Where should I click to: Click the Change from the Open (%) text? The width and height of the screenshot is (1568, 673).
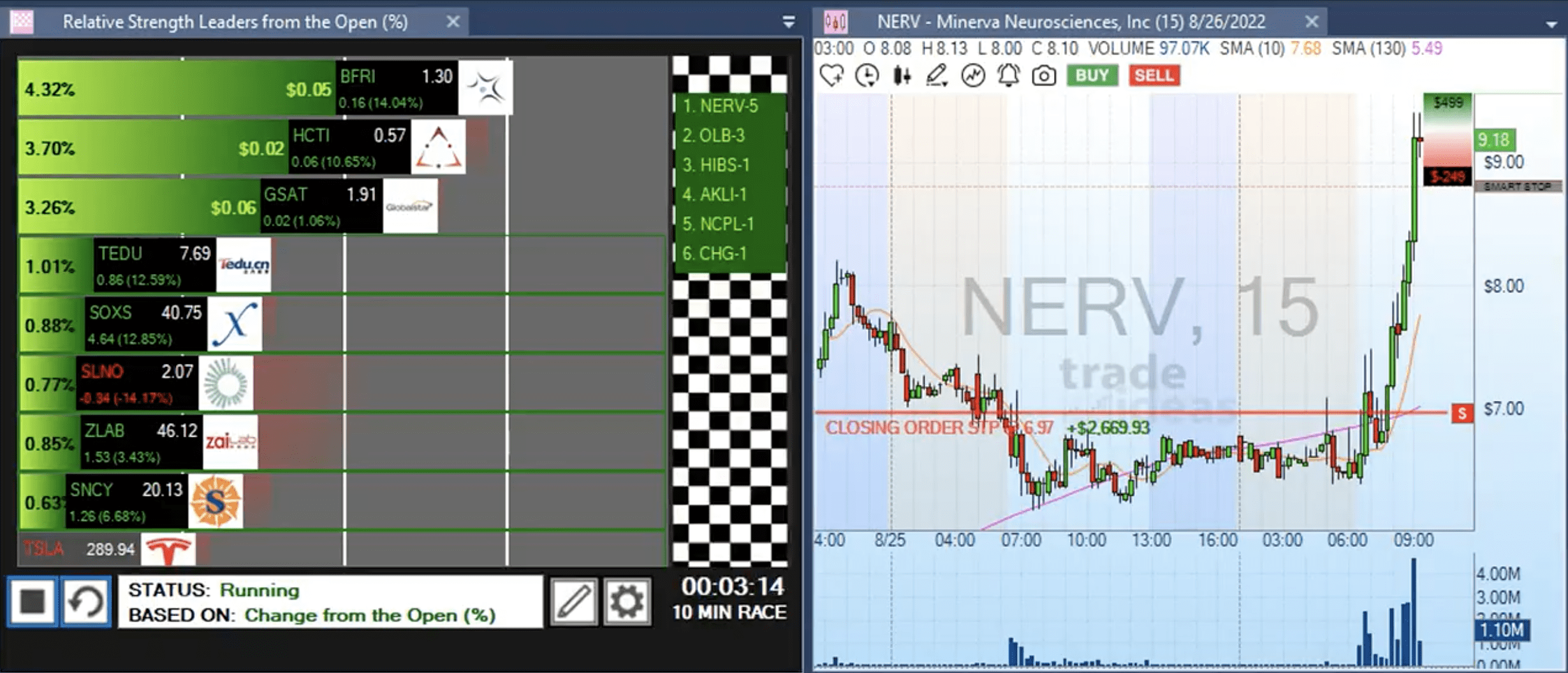pos(370,616)
